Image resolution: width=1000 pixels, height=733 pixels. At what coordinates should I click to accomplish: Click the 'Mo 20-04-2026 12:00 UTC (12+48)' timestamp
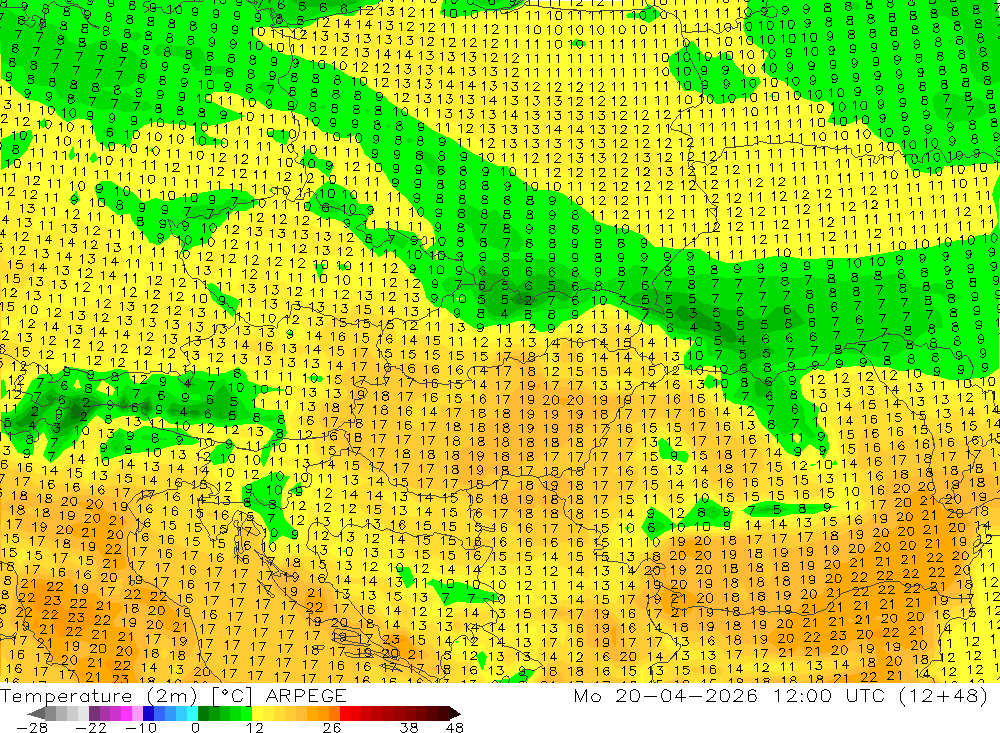(781, 695)
